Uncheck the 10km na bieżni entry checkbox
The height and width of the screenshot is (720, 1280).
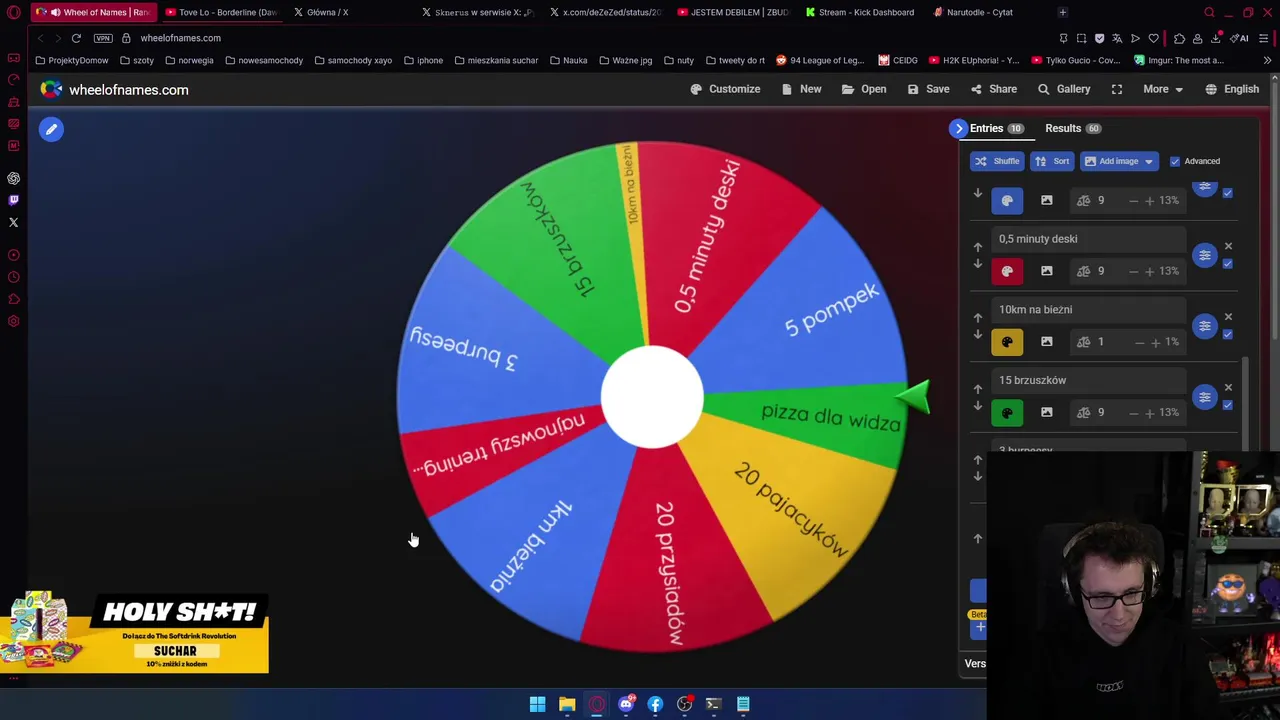[x=1228, y=335]
